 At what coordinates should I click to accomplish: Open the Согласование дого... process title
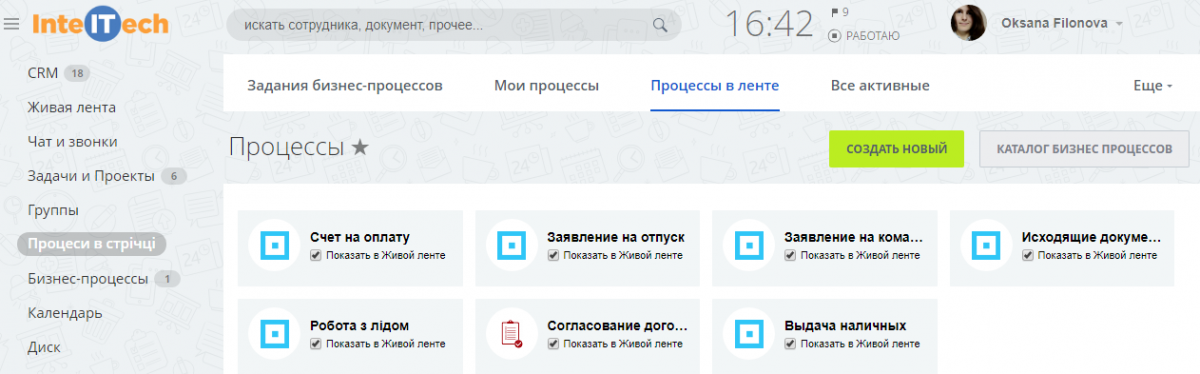618,325
